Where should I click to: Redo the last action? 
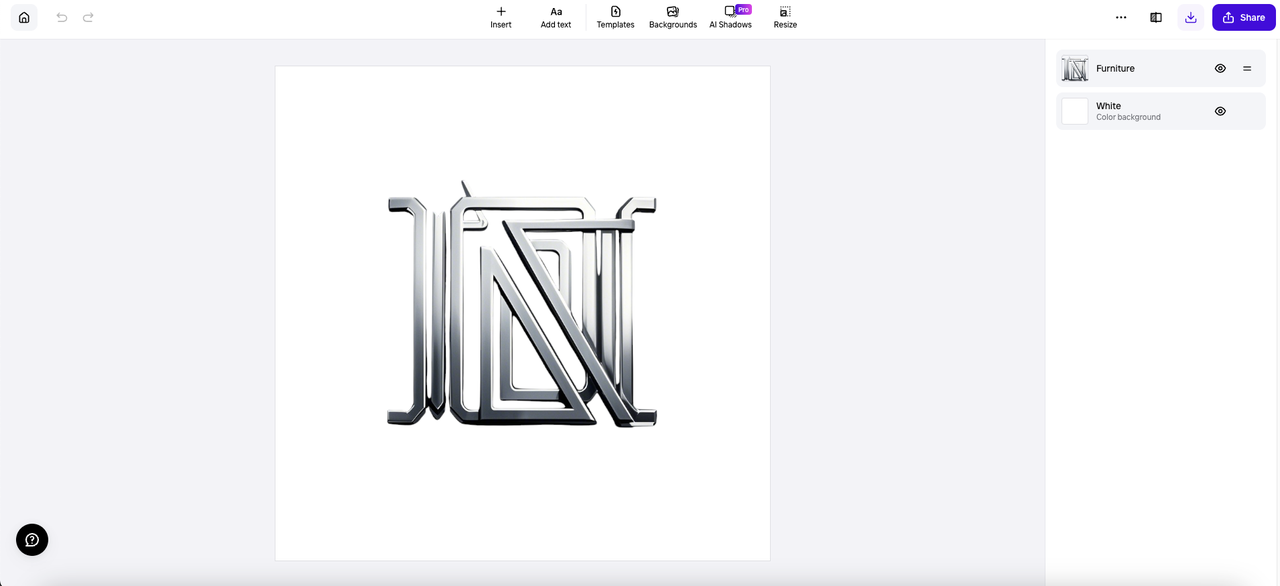tap(88, 17)
